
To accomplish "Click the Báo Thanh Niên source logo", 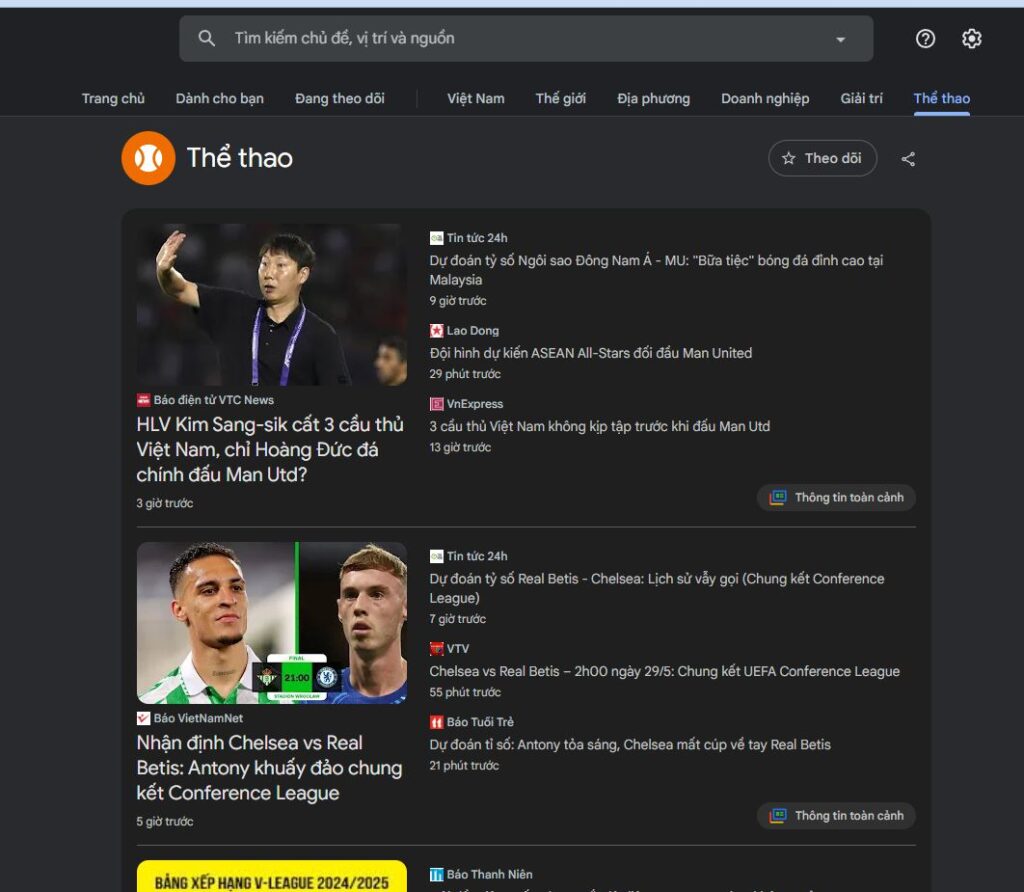I will [436, 874].
